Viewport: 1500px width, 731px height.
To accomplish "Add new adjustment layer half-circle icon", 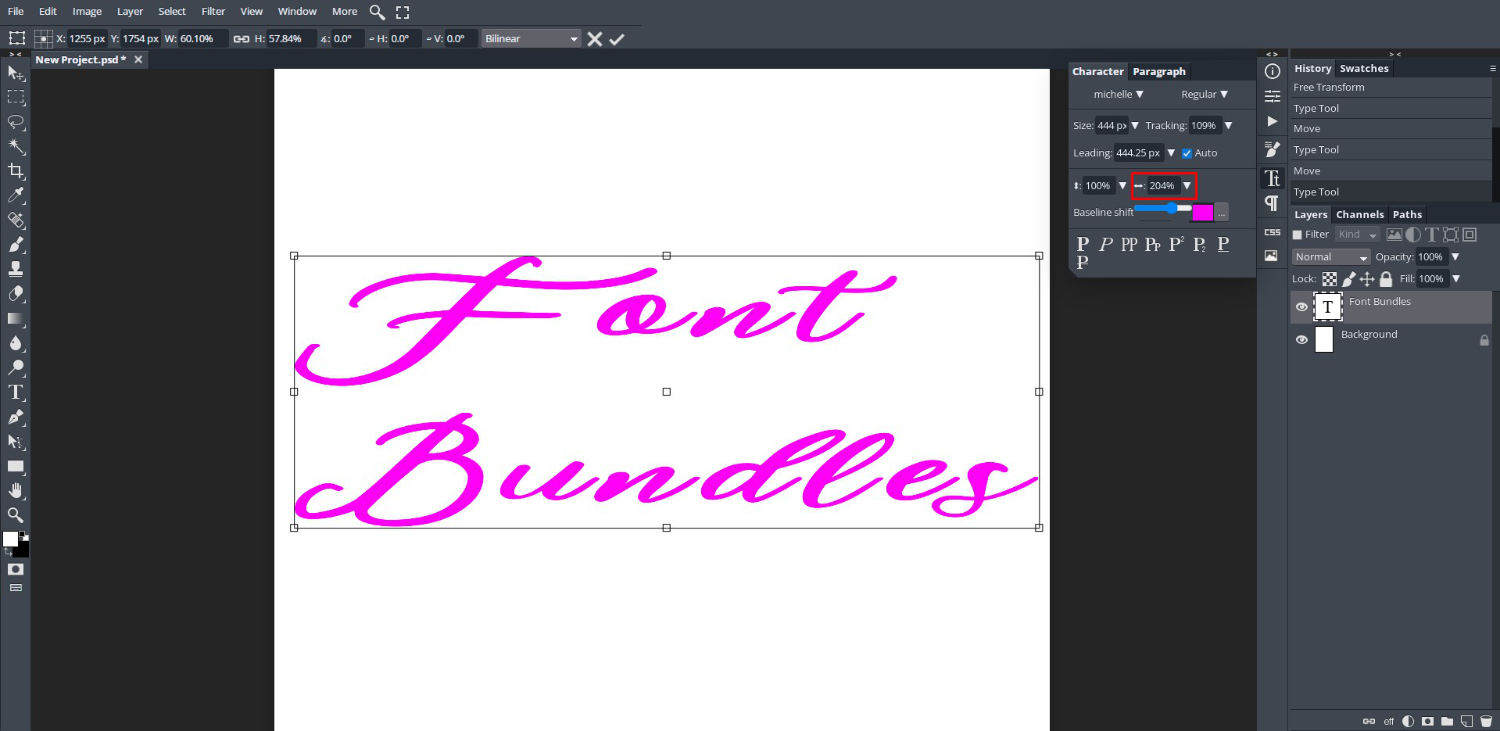I will click(1409, 721).
